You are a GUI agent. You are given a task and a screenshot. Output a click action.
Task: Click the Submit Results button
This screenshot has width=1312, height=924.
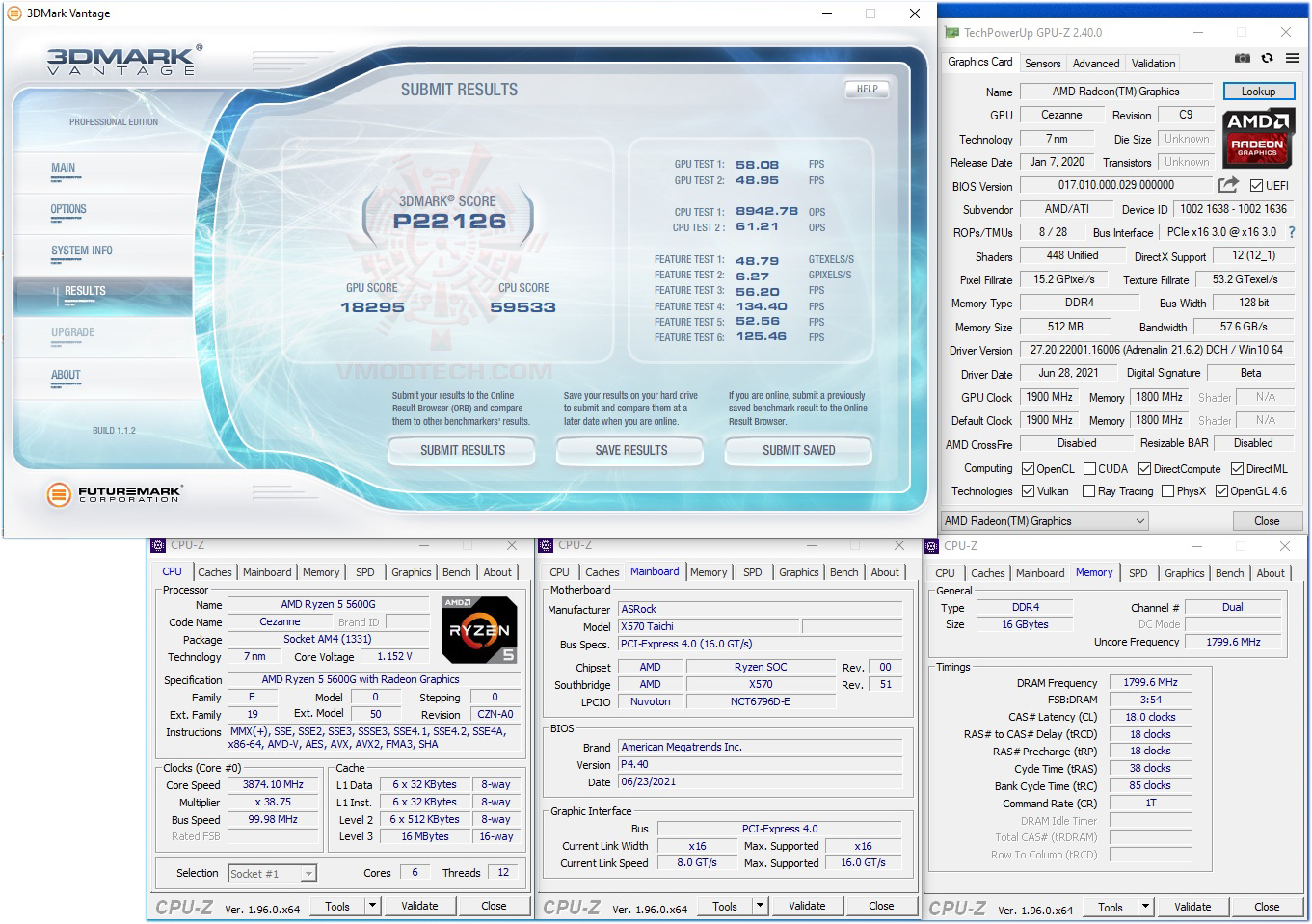[463, 450]
